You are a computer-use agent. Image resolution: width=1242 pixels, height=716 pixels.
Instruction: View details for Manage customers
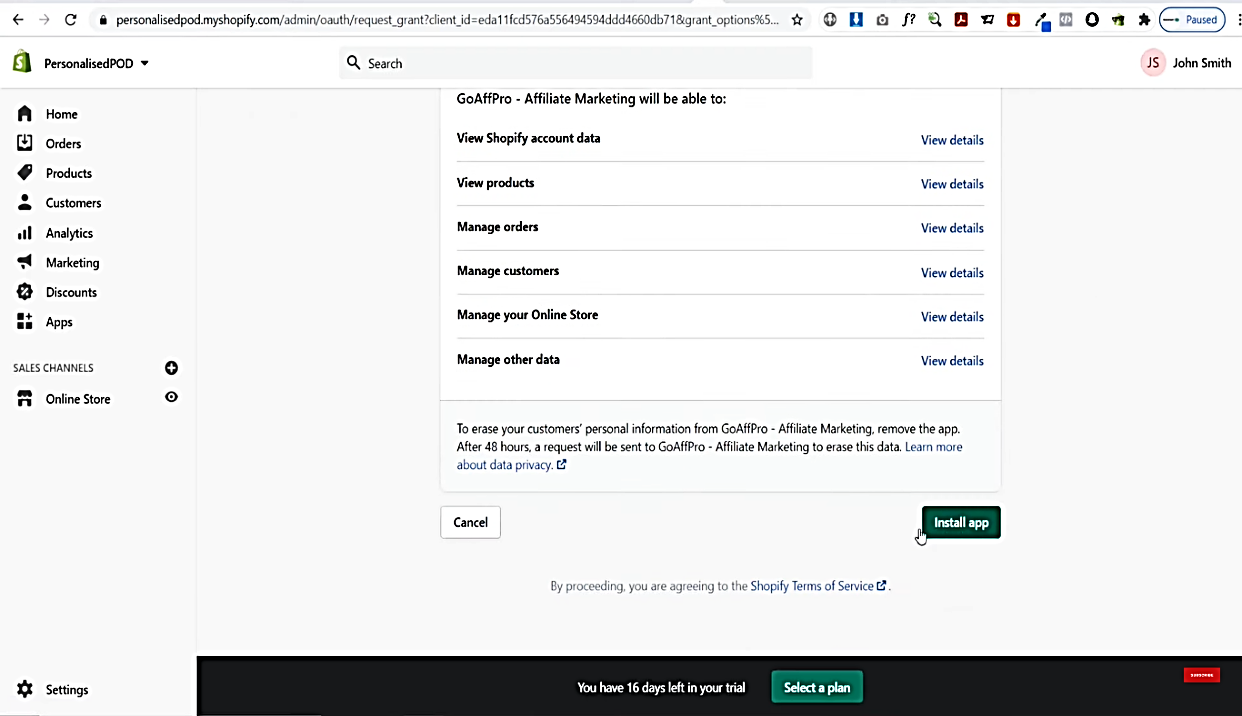(952, 273)
